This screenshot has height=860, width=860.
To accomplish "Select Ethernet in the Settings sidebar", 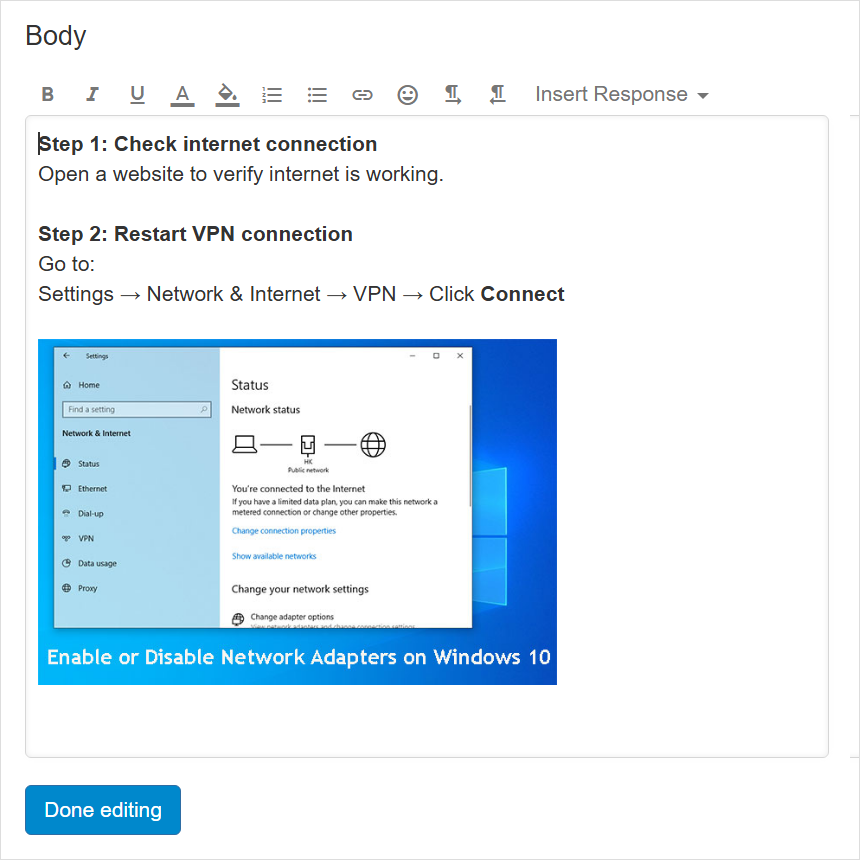I will [92, 488].
